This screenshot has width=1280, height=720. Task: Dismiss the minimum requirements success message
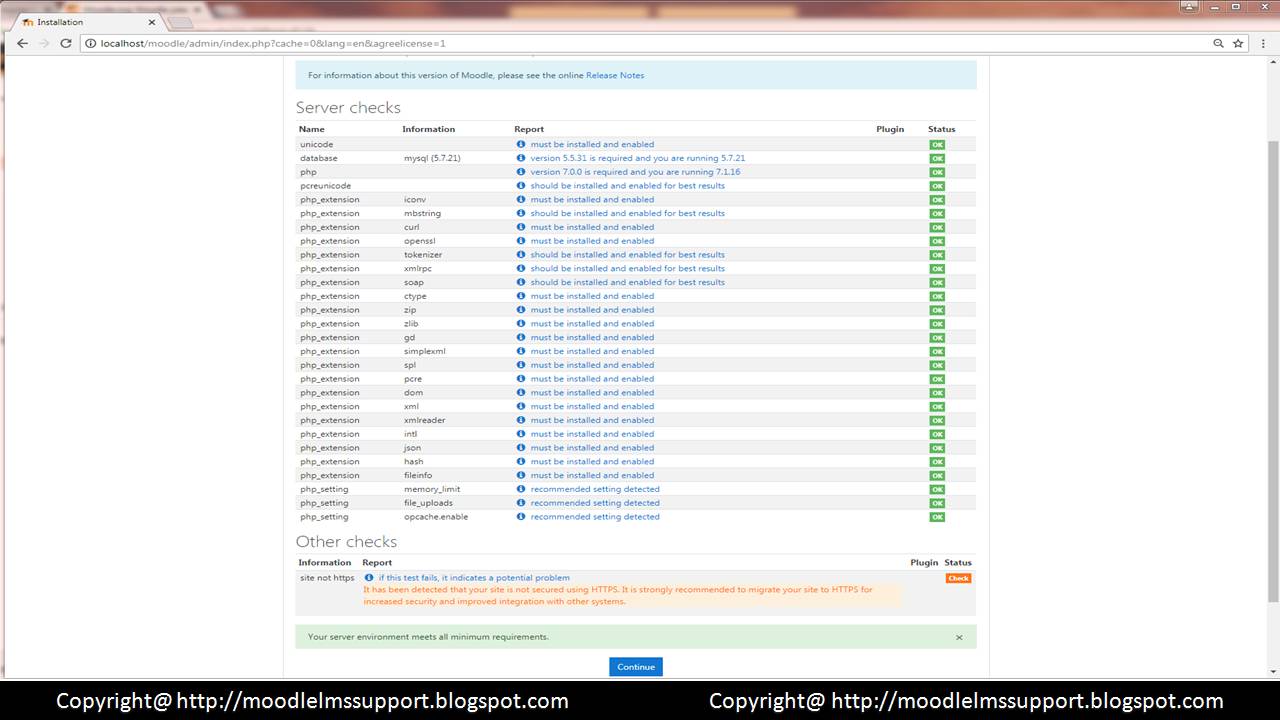point(959,637)
